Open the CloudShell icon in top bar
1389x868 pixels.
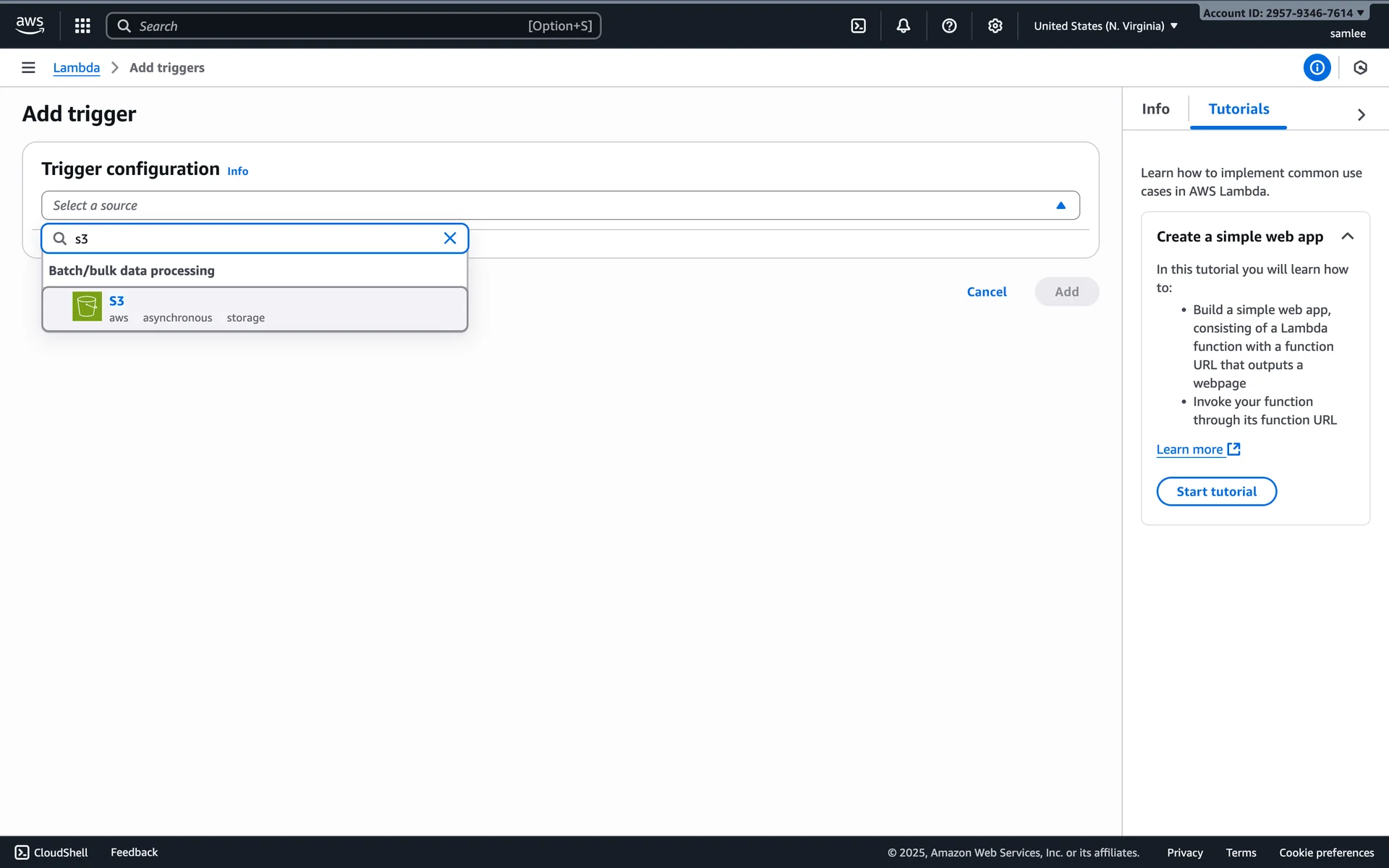(x=858, y=26)
